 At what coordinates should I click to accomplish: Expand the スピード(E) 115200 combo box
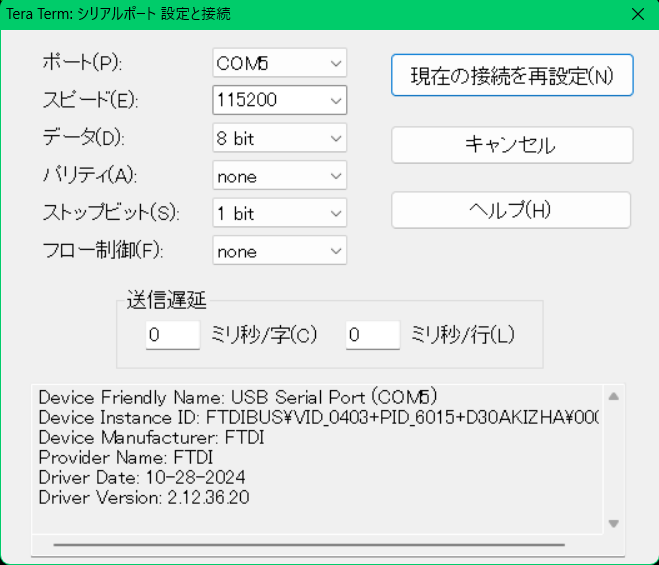[x=279, y=101]
